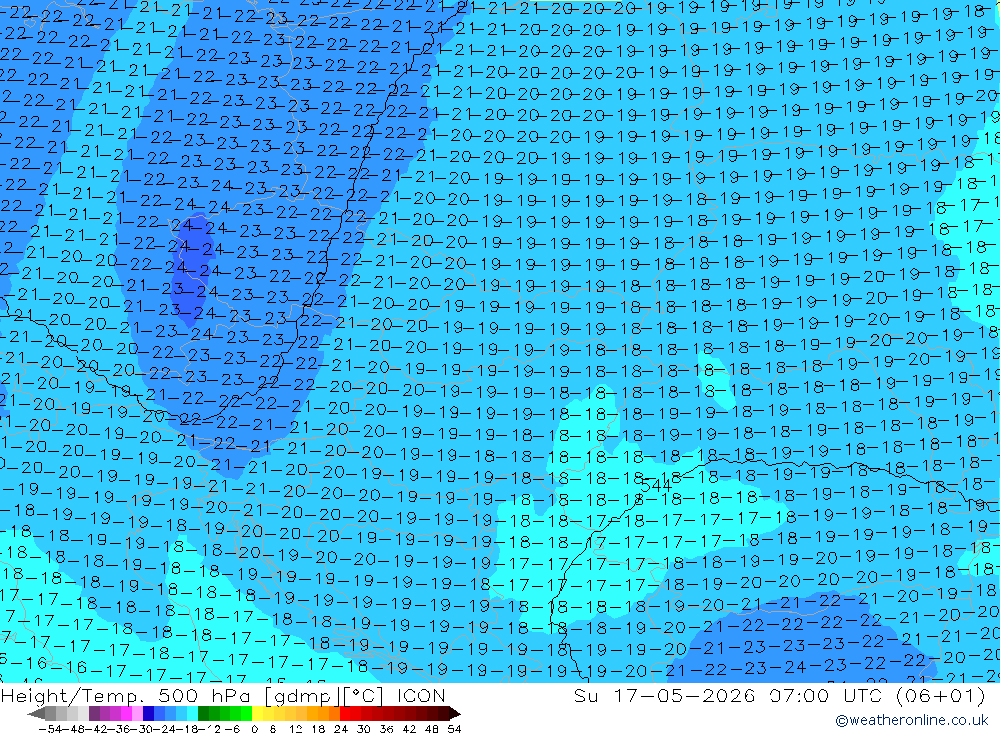Click the "Height/Temp. 500 hPa" map title
The image size is (1000, 733).
coord(126,695)
